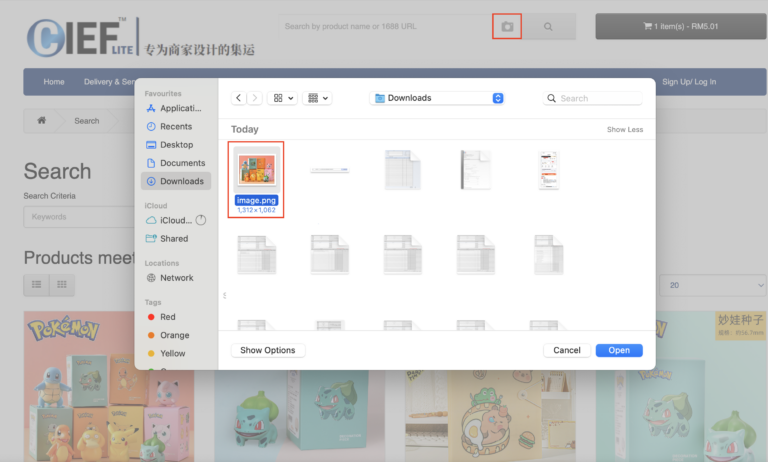768x462 pixels.
Task: Open the cart showing 1 item(s)
Action: [681, 26]
